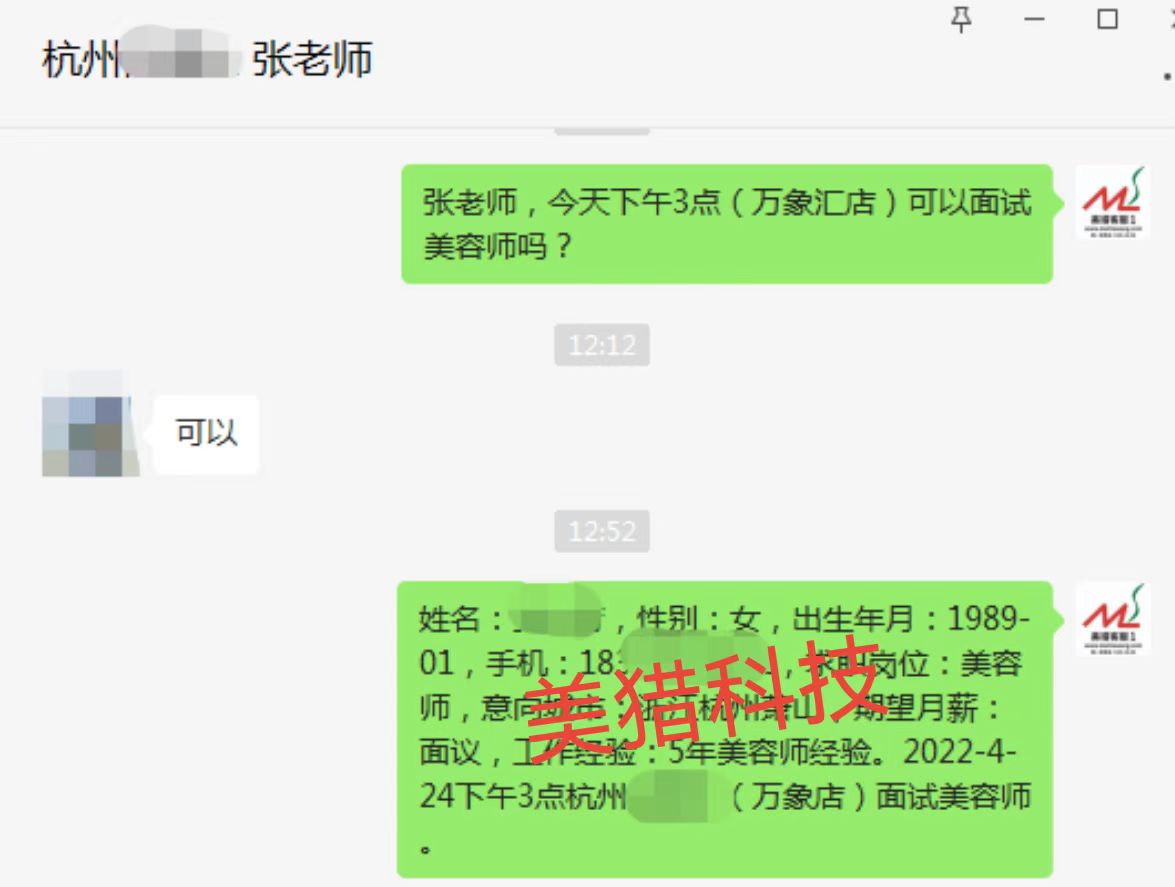Pin the chat window on top
This screenshot has width=1175, height=887.
point(961,19)
